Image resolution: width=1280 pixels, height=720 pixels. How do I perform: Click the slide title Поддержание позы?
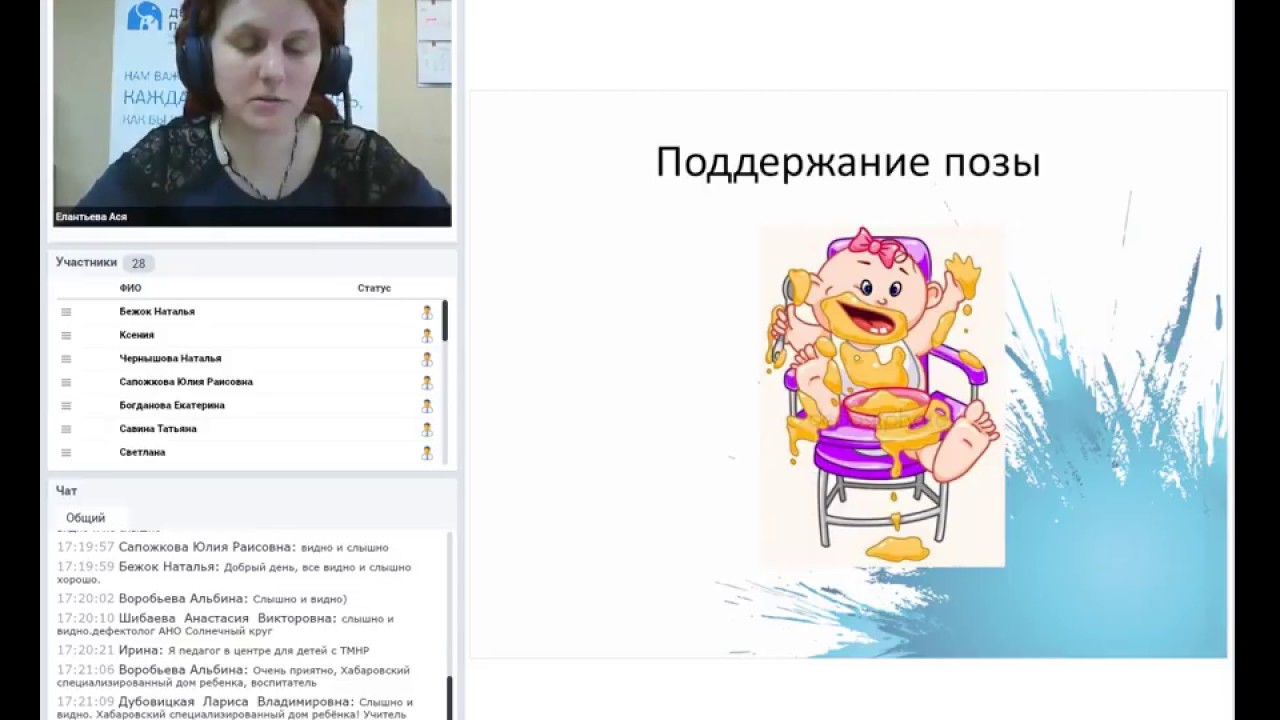coord(848,162)
